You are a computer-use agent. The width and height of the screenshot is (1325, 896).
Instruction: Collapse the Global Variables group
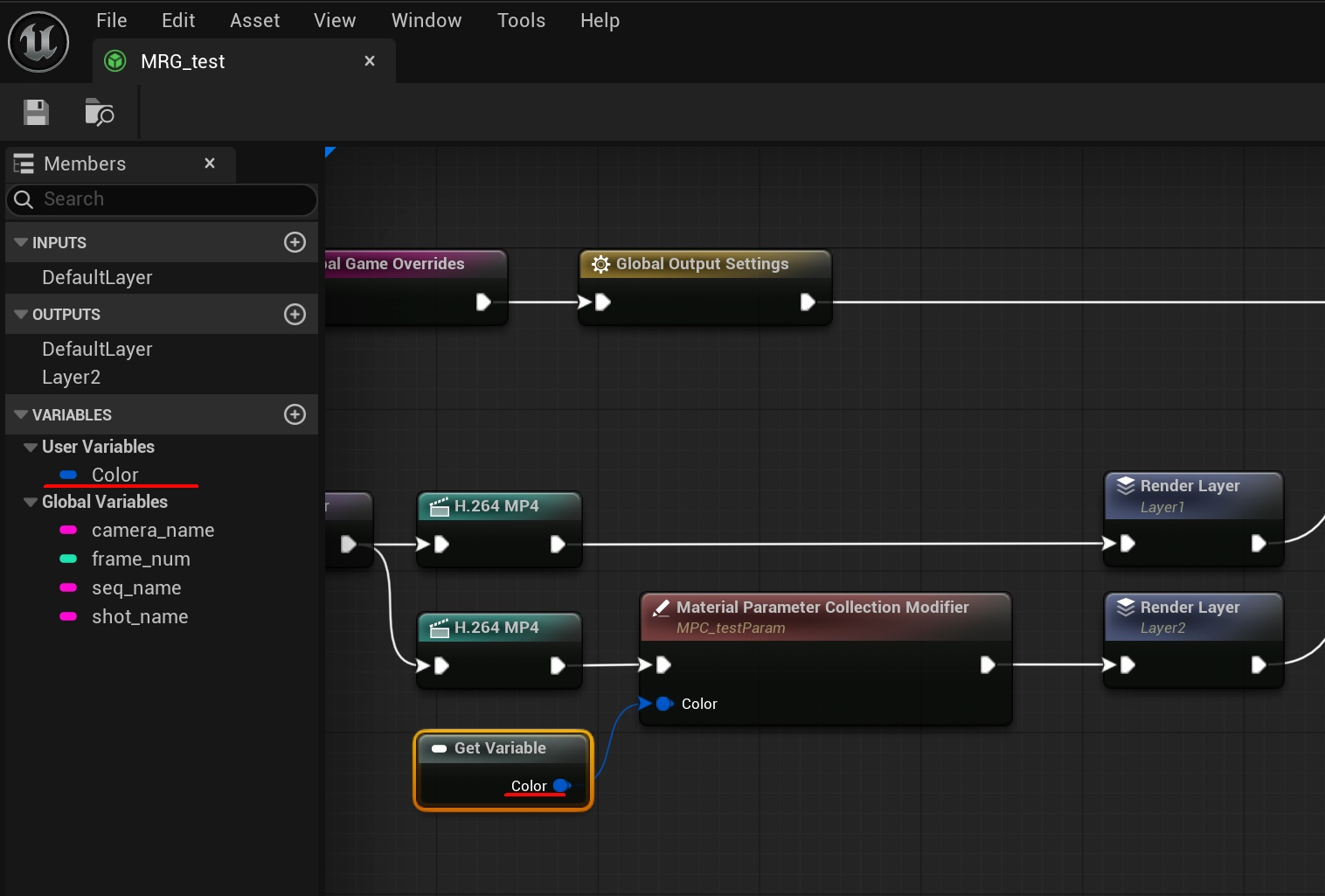pyautogui.click(x=31, y=502)
